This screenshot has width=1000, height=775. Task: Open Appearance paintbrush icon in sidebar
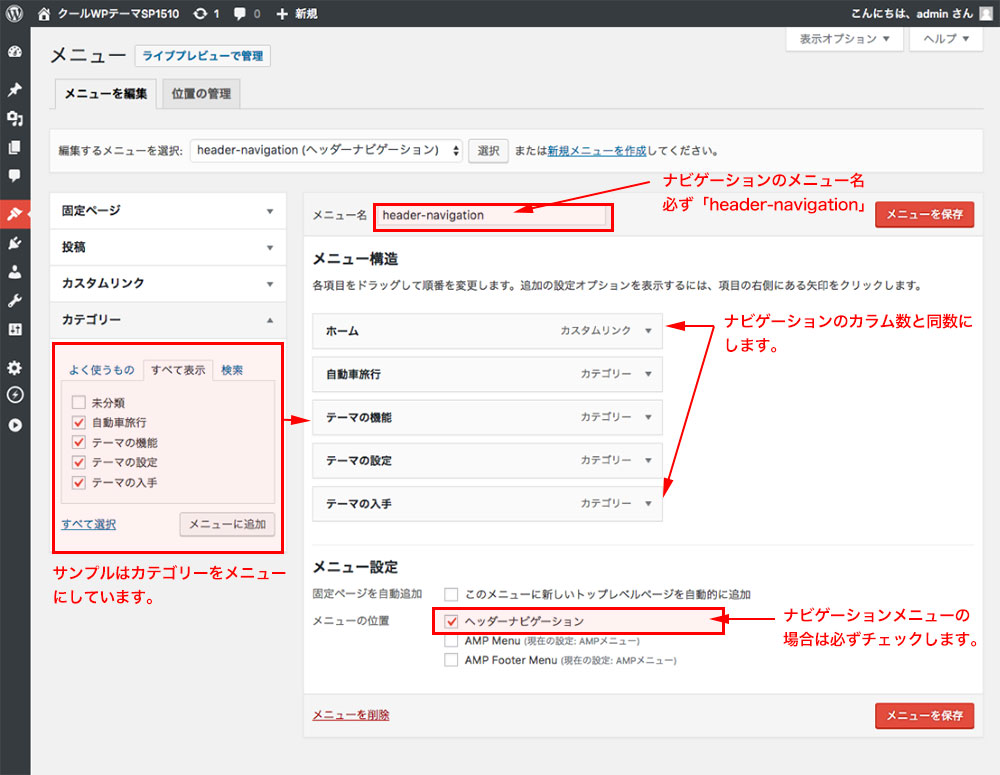15,214
